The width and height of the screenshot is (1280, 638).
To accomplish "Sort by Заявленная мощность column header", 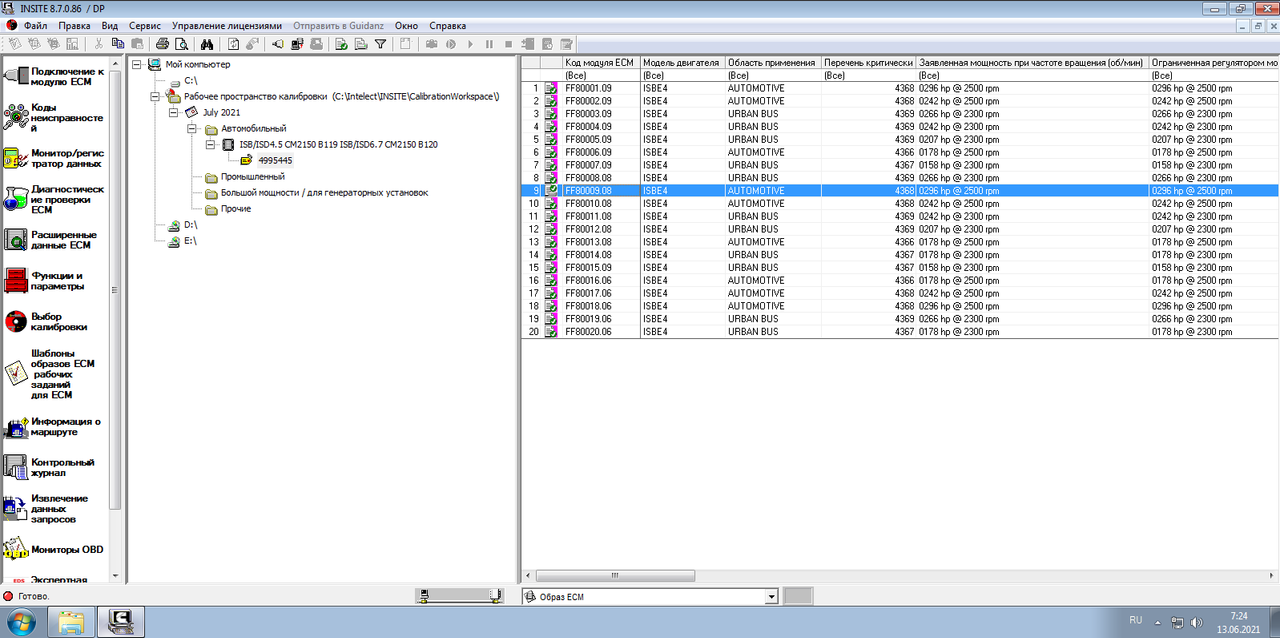I will (x=1033, y=62).
